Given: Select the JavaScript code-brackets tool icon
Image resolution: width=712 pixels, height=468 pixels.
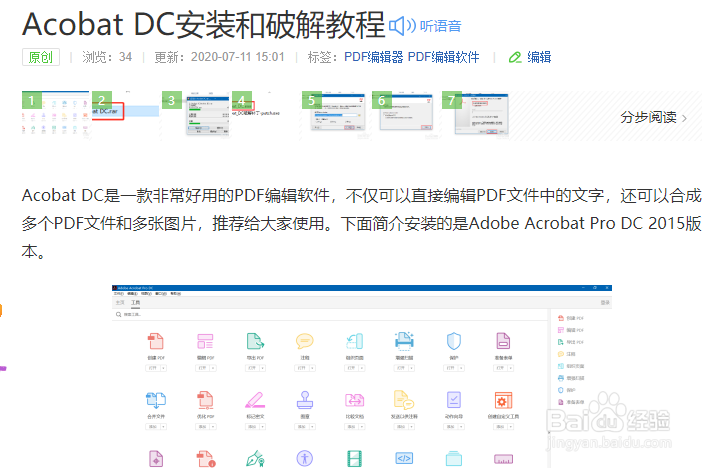Looking at the screenshot, I should tap(404, 458).
